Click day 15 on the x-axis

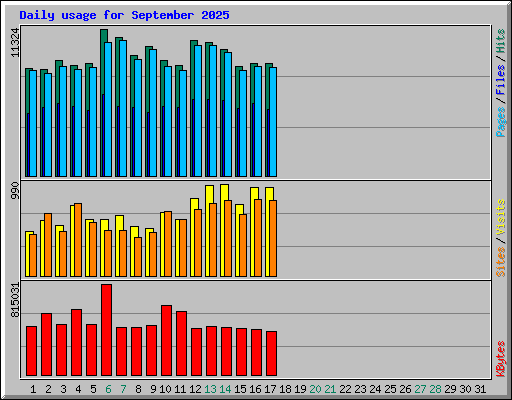[240, 389]
